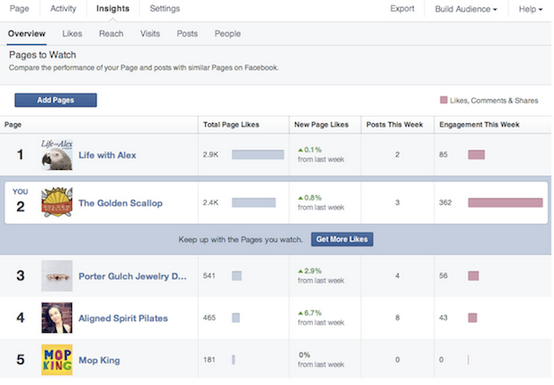
Task: Click the Mop King logo icon
Action: coord(57,360)
